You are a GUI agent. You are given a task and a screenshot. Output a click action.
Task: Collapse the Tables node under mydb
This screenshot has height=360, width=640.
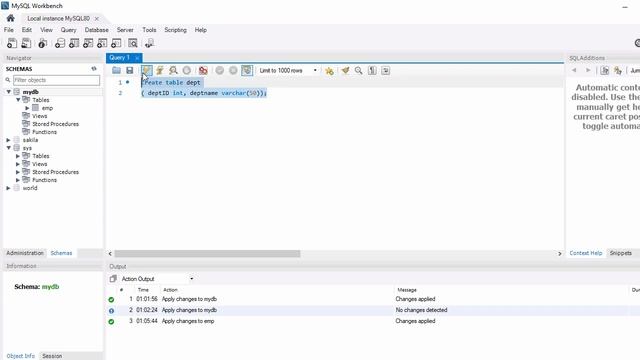(18, 100)
